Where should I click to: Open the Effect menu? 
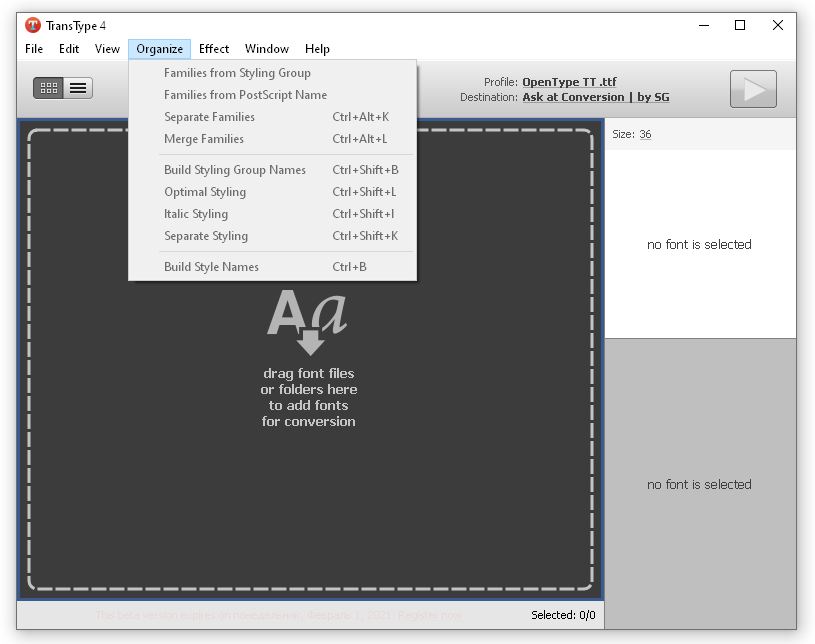pos(214,49)
